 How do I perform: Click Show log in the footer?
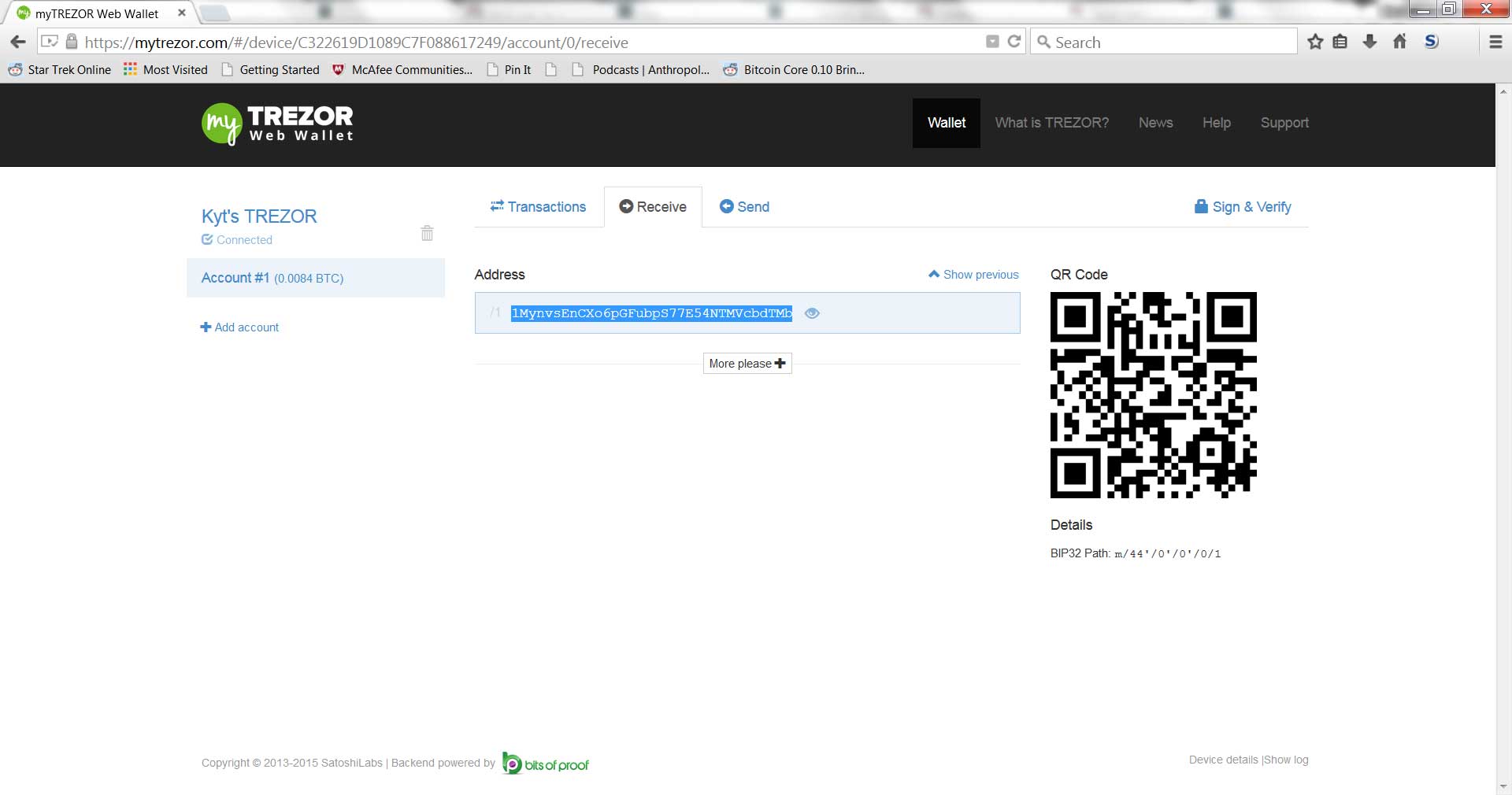(1286, 760)
